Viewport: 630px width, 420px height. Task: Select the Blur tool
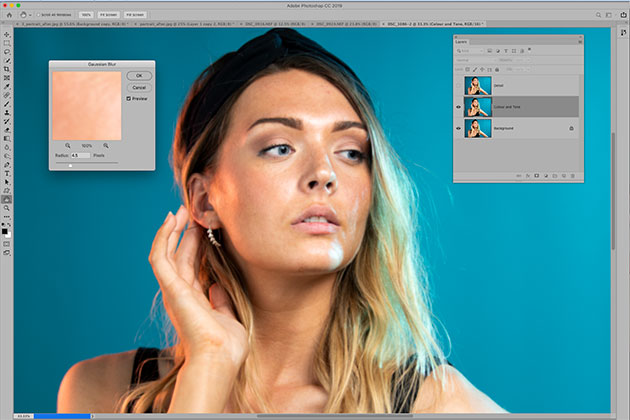pos(6,148)
